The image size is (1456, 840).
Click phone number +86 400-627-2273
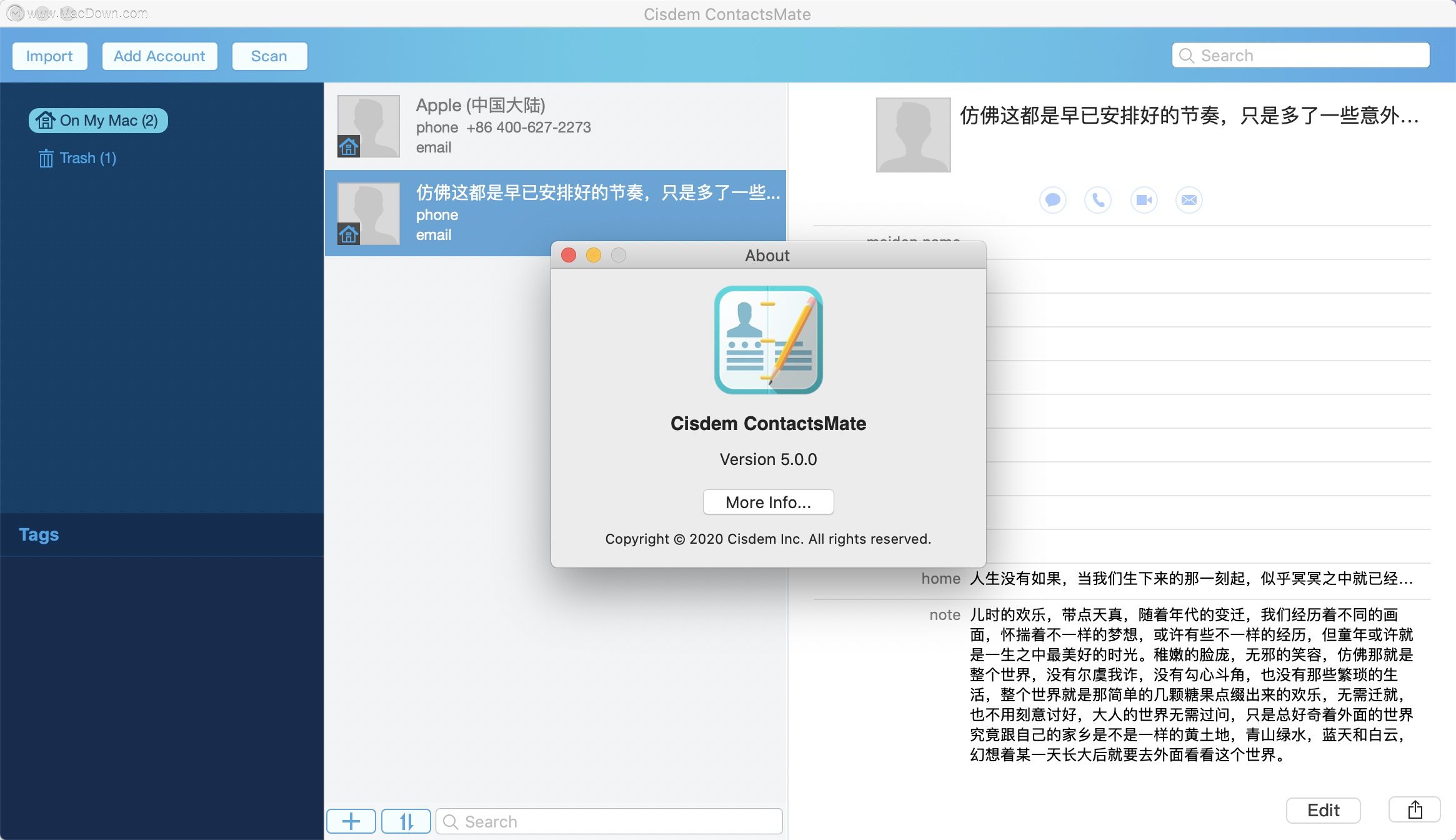tap(529, 127)
